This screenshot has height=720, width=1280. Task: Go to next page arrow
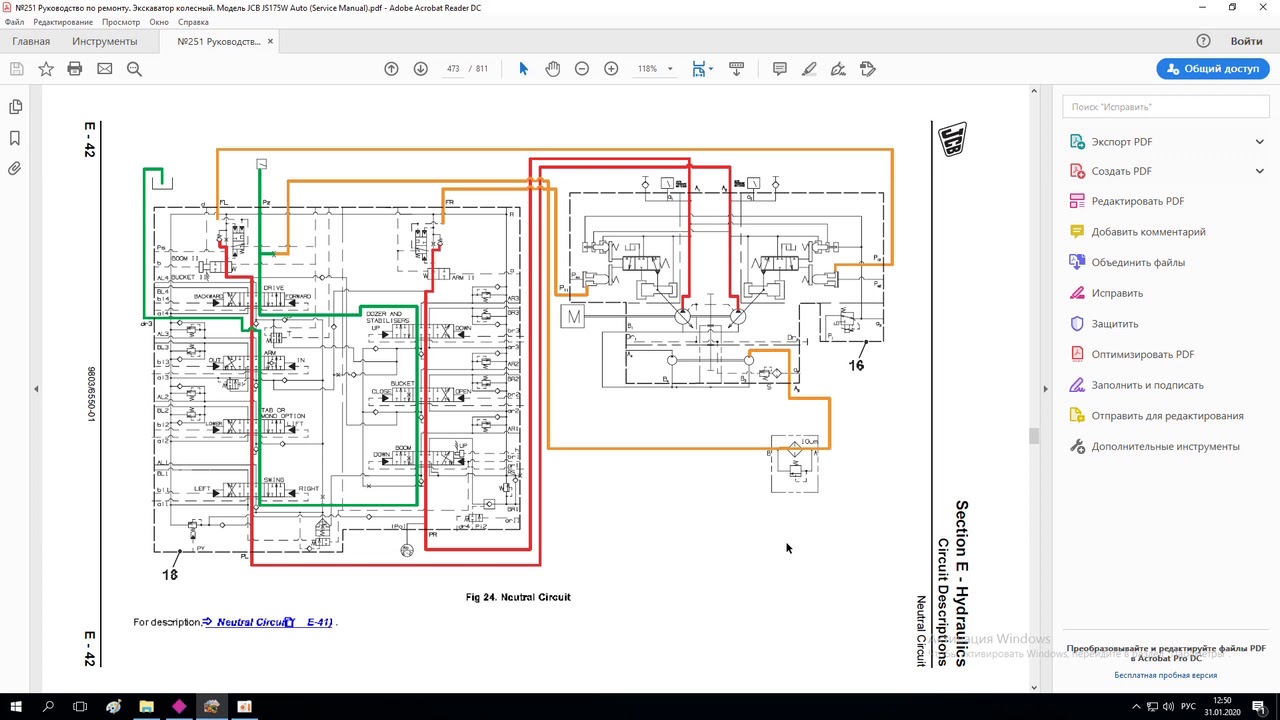[421, 69]
